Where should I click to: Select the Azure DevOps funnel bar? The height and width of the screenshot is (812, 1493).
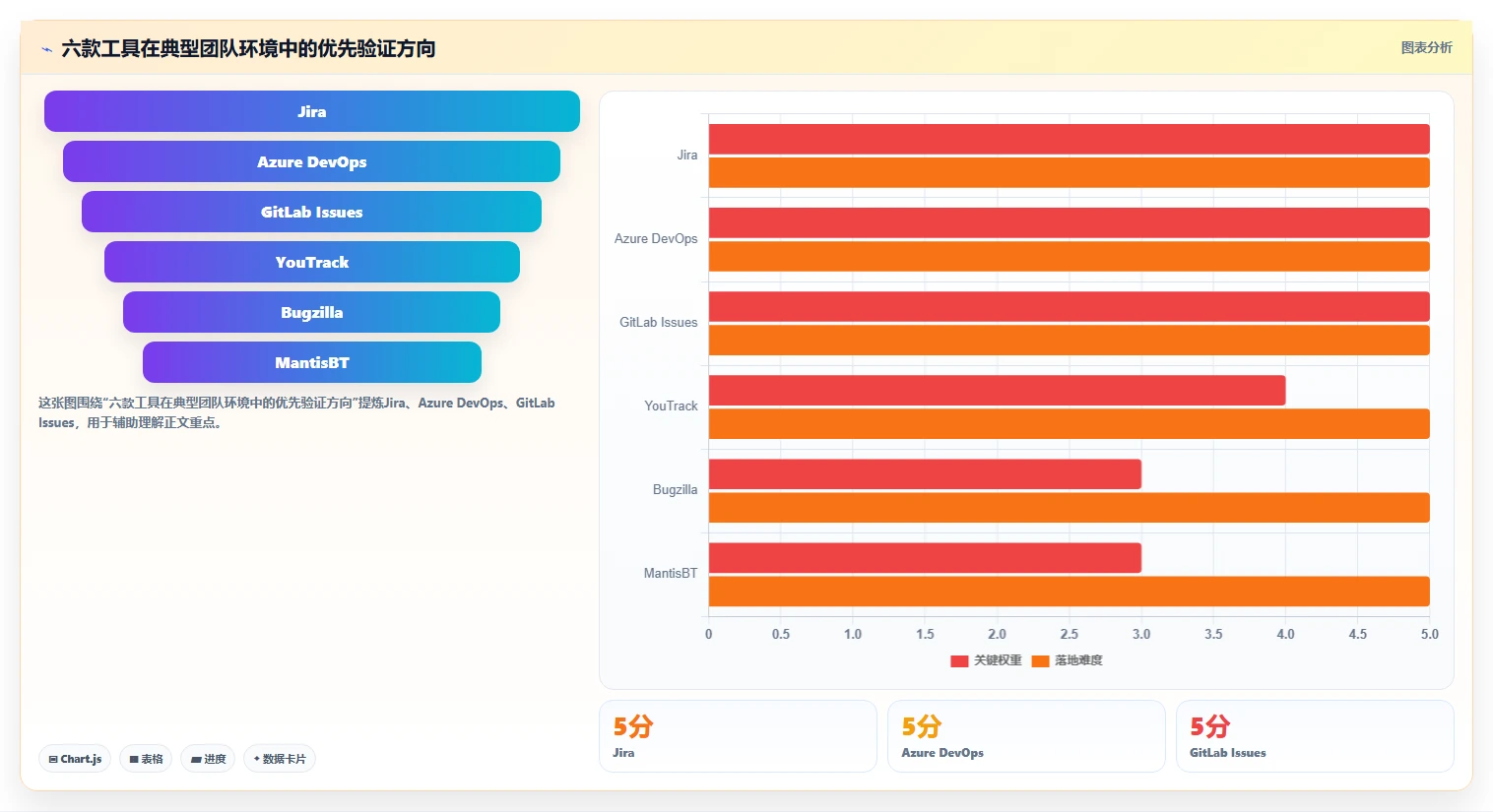312,161
